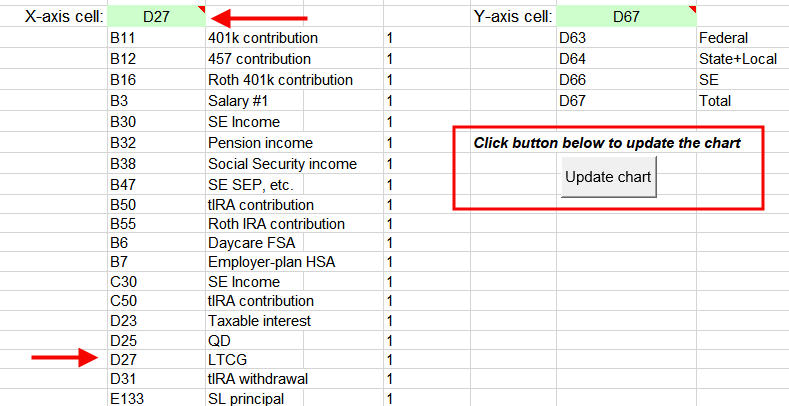Click red comment marker on Y-axis cell
This screenshot has height=406, width=789.
pos(693,9)
